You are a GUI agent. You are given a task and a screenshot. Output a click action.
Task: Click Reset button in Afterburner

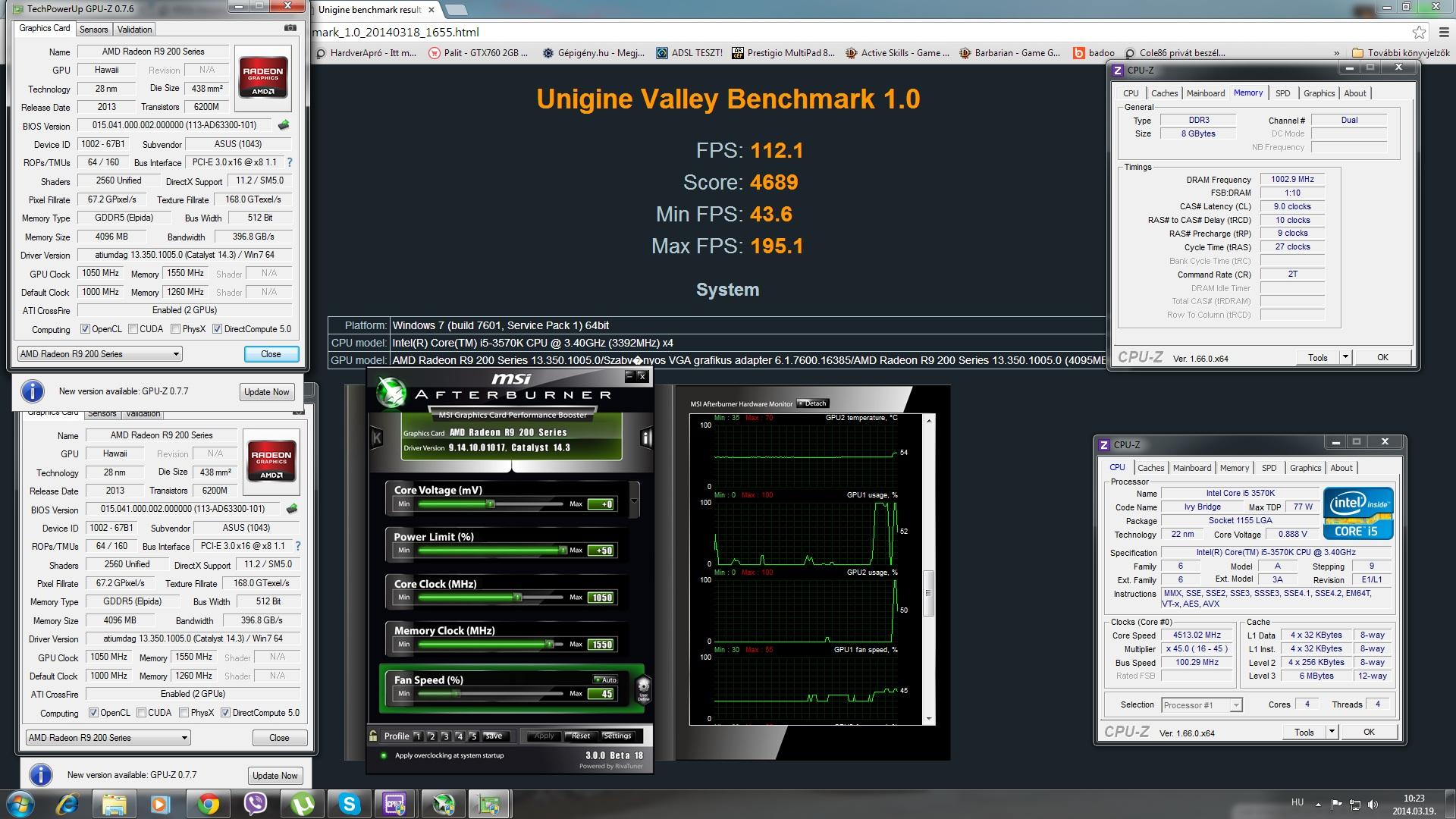(x=581, y=736)
